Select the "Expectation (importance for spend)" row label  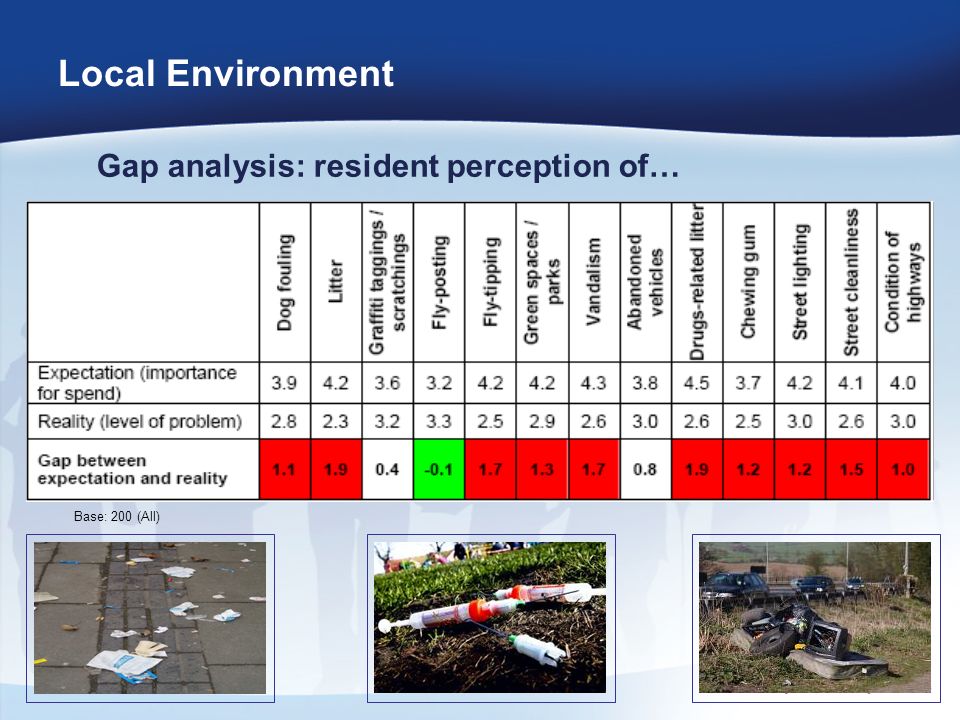pos(137,383)
